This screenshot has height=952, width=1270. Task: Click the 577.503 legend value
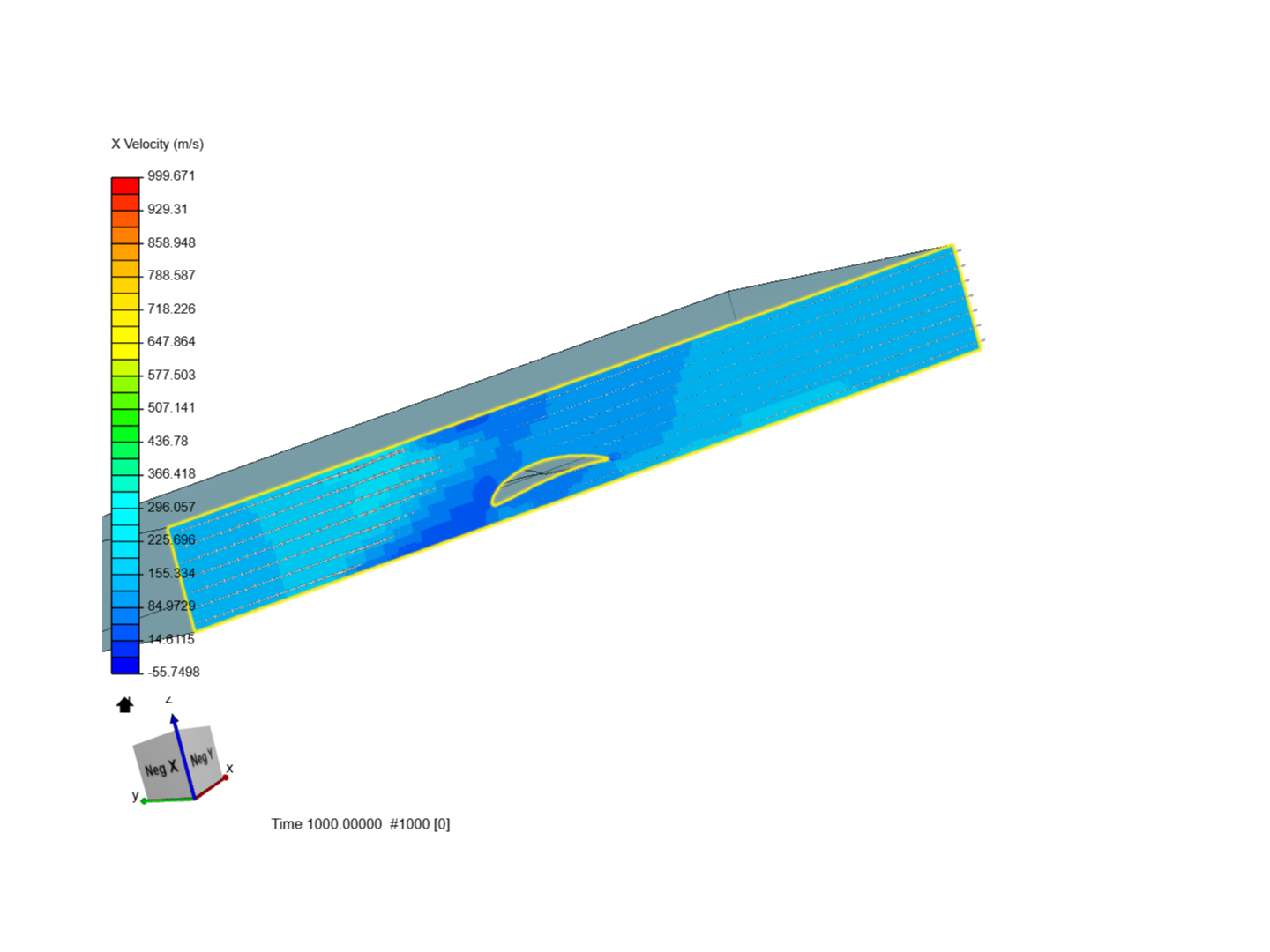click(171, 375)
